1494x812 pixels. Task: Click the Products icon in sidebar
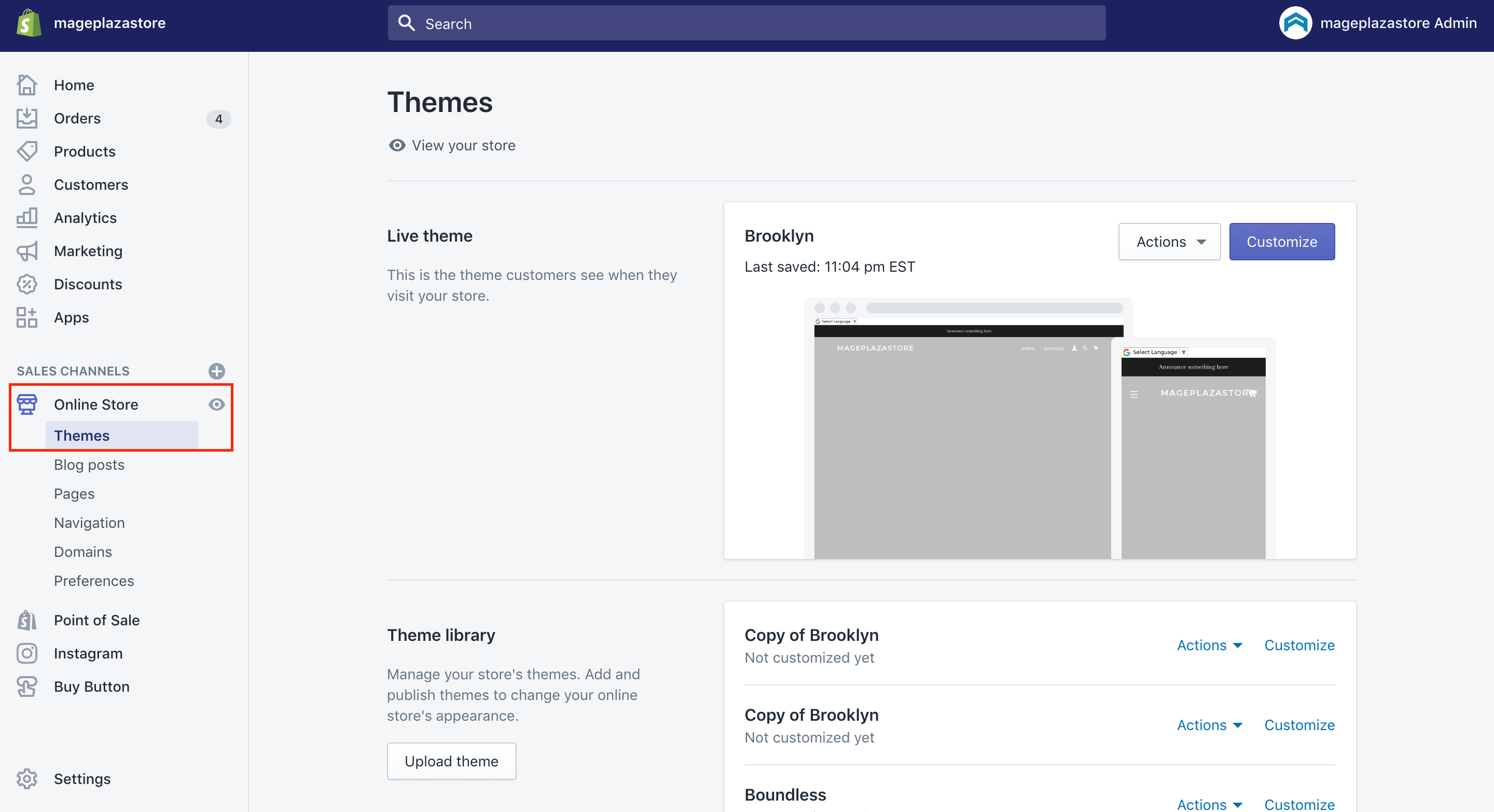[27, 151]
